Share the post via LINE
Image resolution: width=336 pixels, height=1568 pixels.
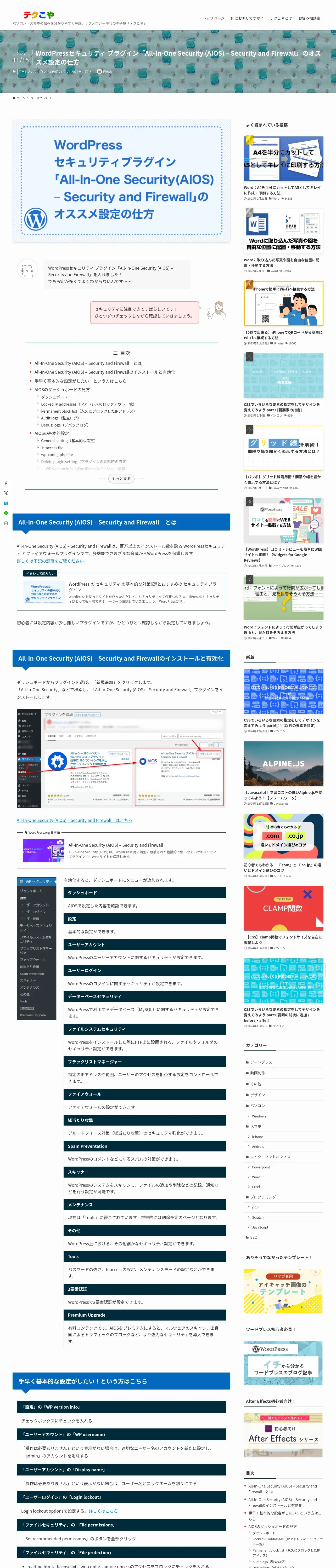click(6, 513)
